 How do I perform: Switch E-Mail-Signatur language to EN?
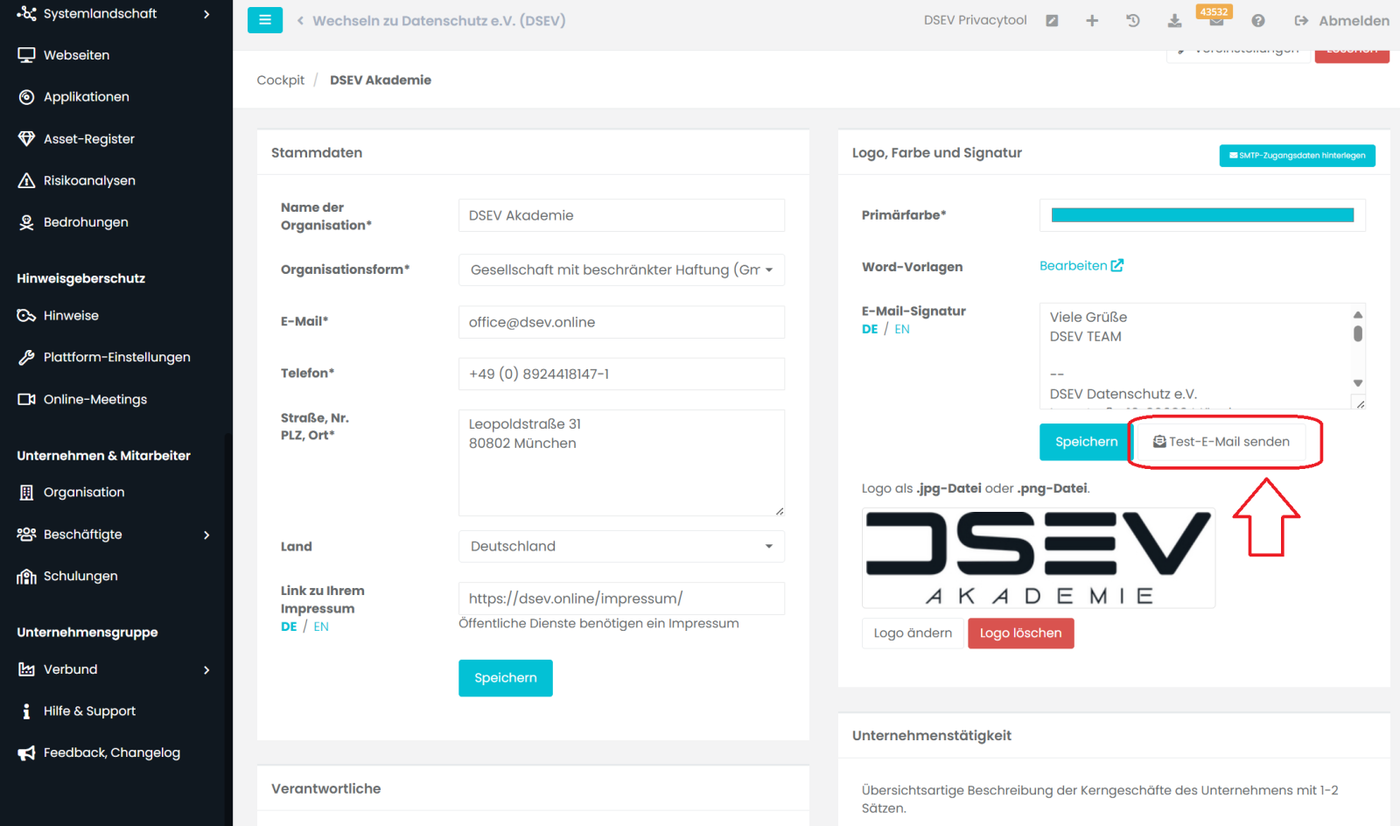coord(902,329)
